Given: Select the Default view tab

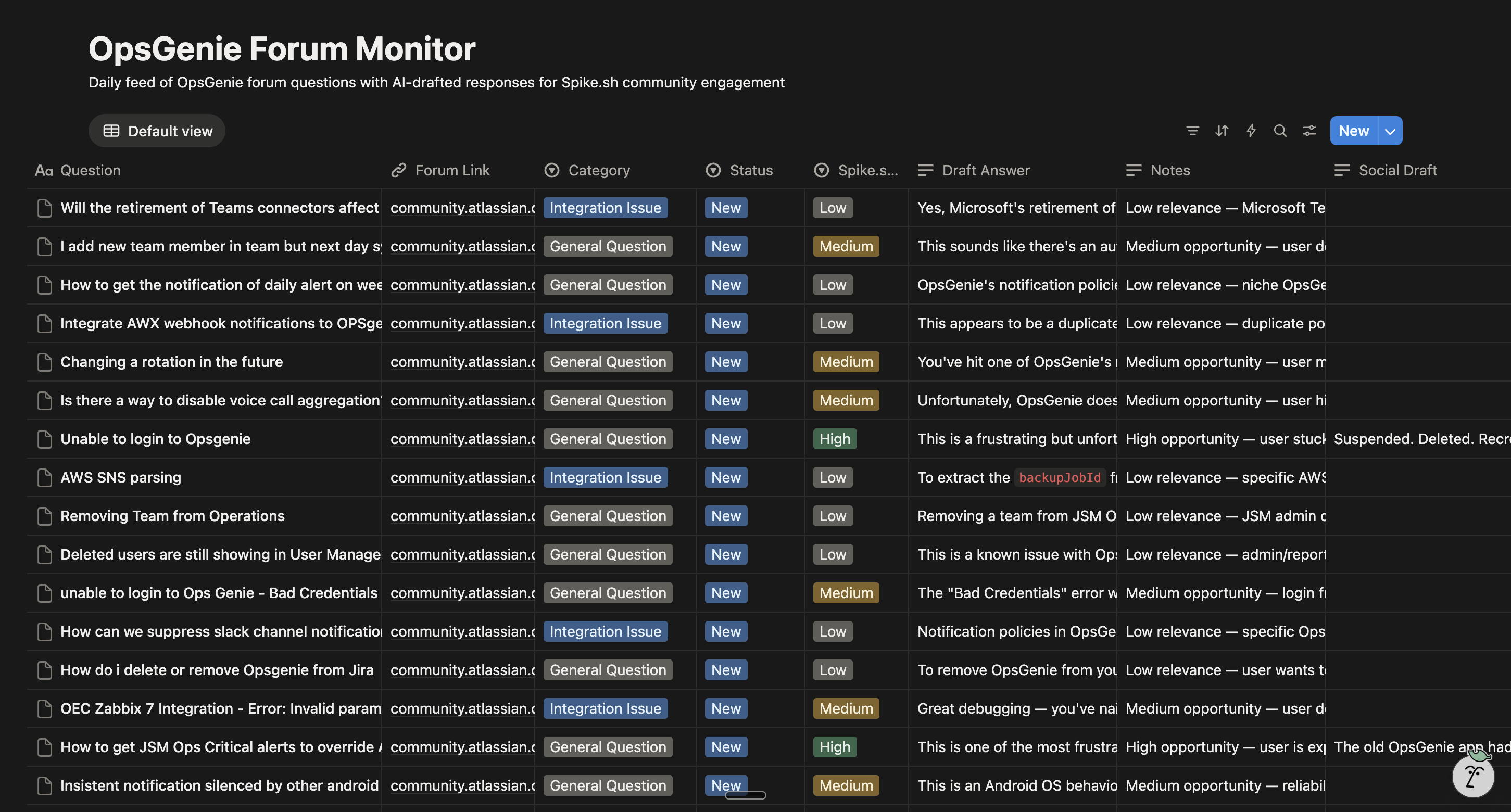Looking at the screenshot, I should pos(157,131).
